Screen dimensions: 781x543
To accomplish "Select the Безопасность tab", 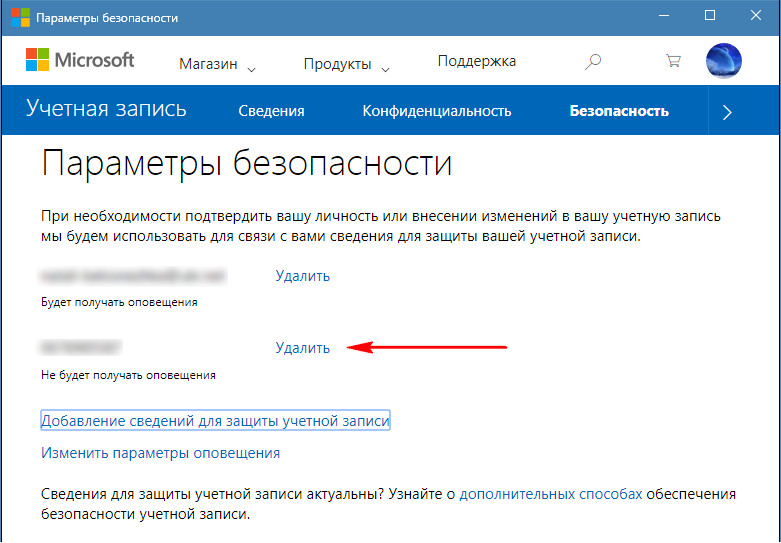I will click(619, 111).
